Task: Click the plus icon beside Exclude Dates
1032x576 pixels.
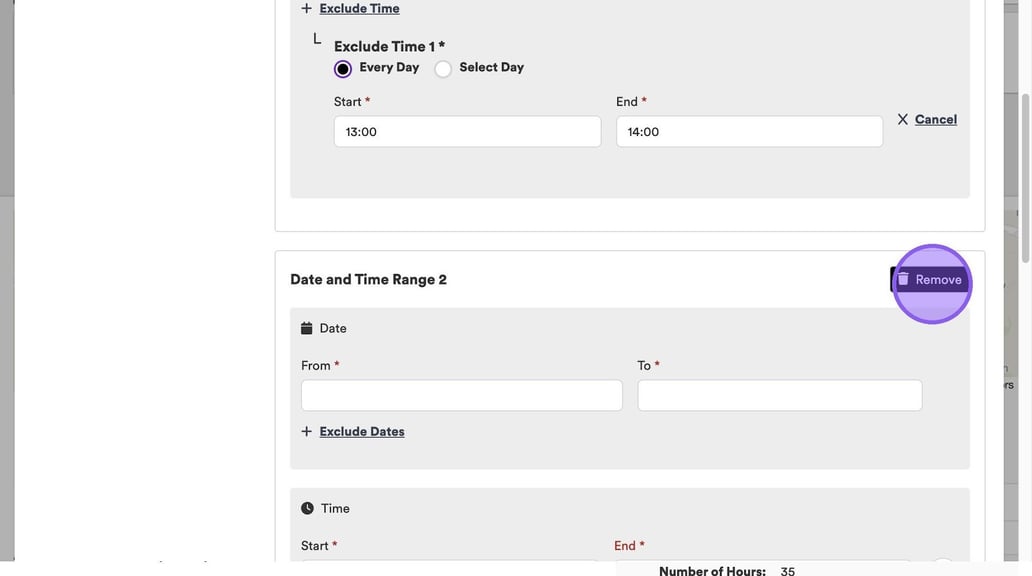Action: pyautogui.click(x=306, y=432)
